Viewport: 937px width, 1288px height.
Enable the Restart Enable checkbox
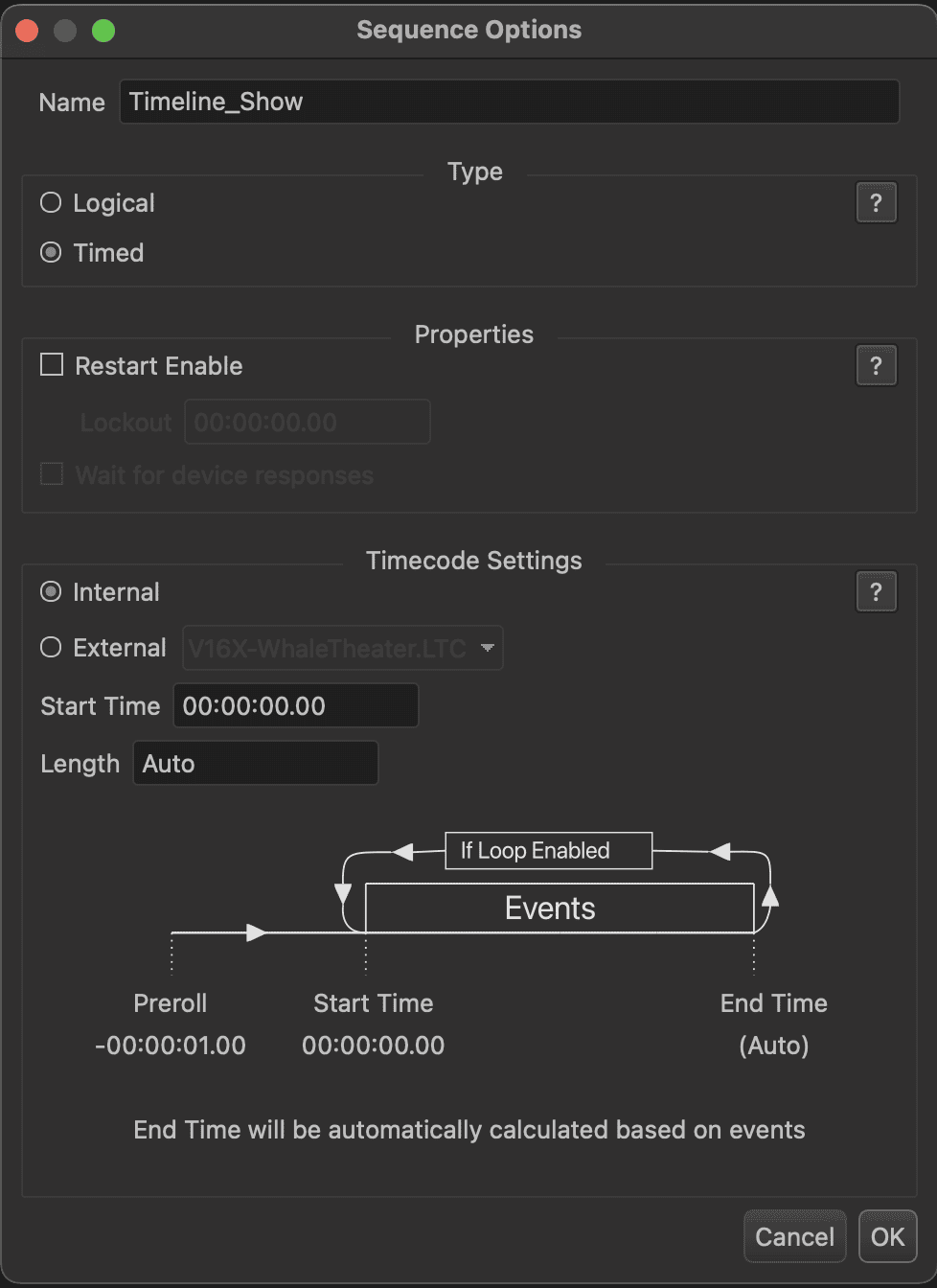(52, 365)
